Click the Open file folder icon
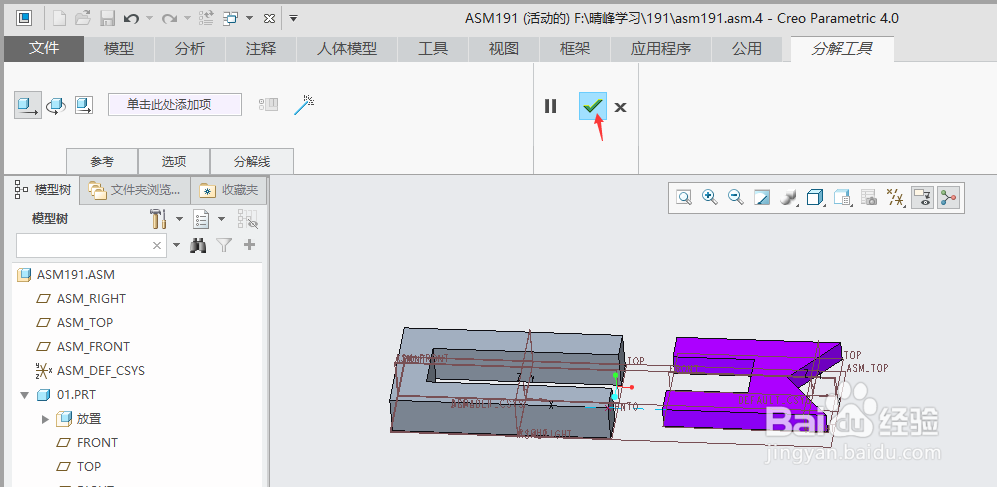 pyautogui.click(x=83, y=18)
